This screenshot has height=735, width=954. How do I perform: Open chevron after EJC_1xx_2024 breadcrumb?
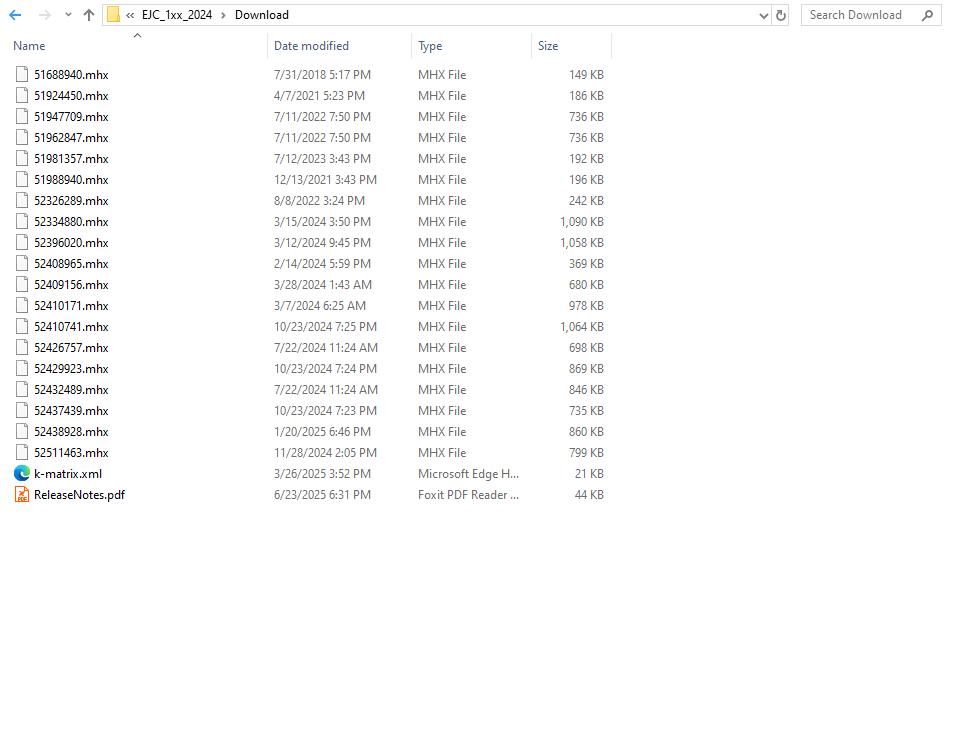(223, 15)
